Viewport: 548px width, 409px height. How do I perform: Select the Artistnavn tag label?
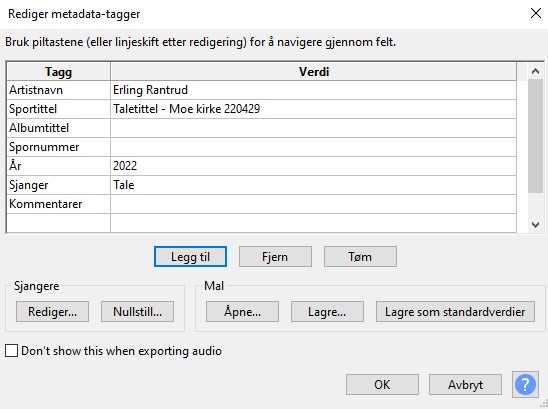point(58,90)
